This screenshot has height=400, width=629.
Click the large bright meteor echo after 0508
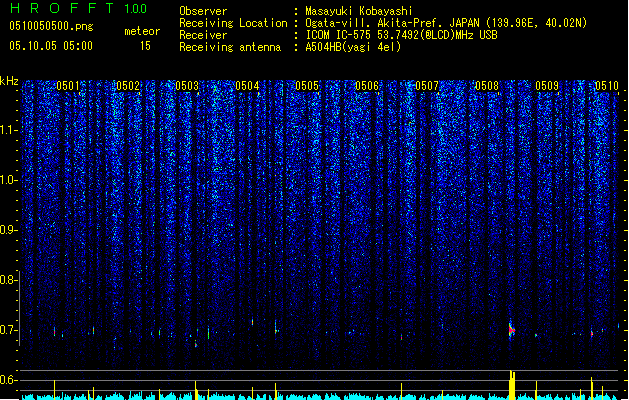pyautogui.click(x=511, y=330)
